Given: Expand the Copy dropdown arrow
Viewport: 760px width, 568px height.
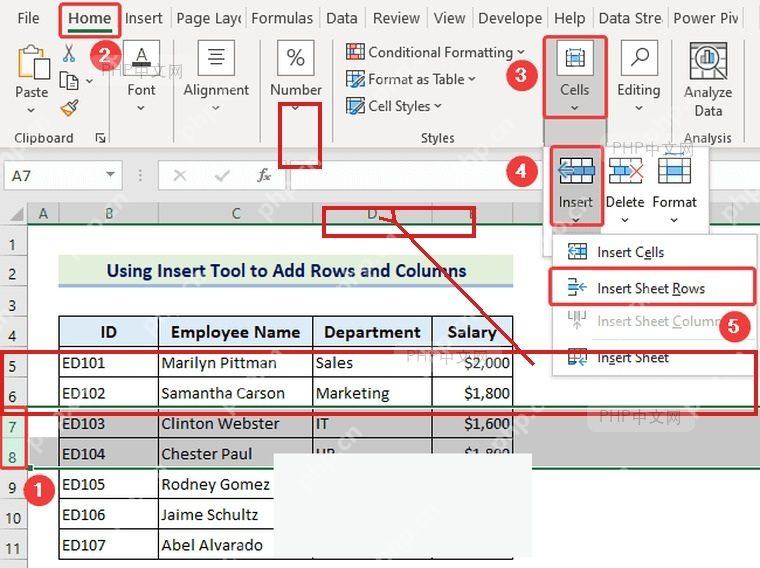Looking at the screenshot, I should [x=89, y=81].
